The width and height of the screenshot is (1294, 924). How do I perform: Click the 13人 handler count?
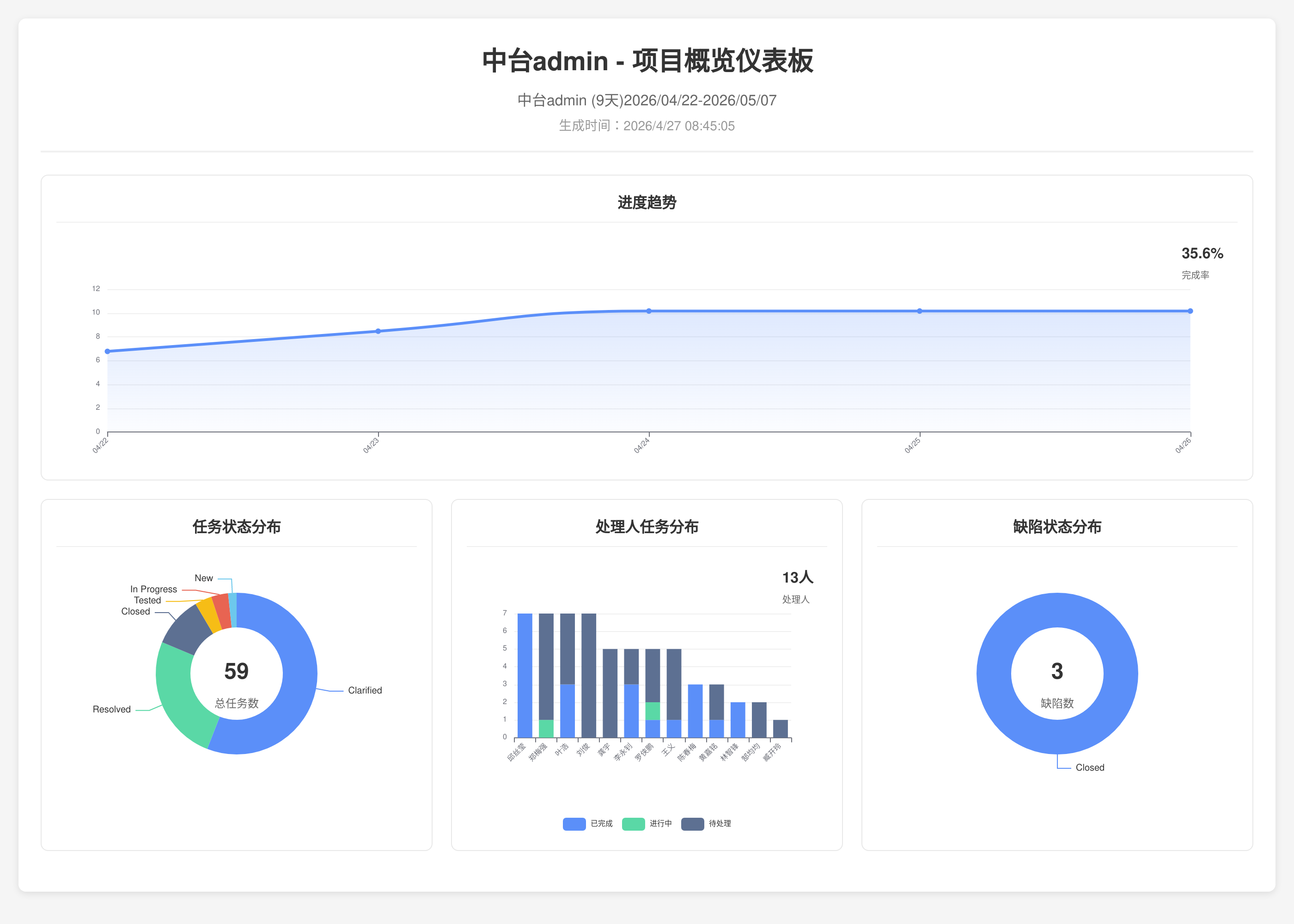tap(798, 577)
